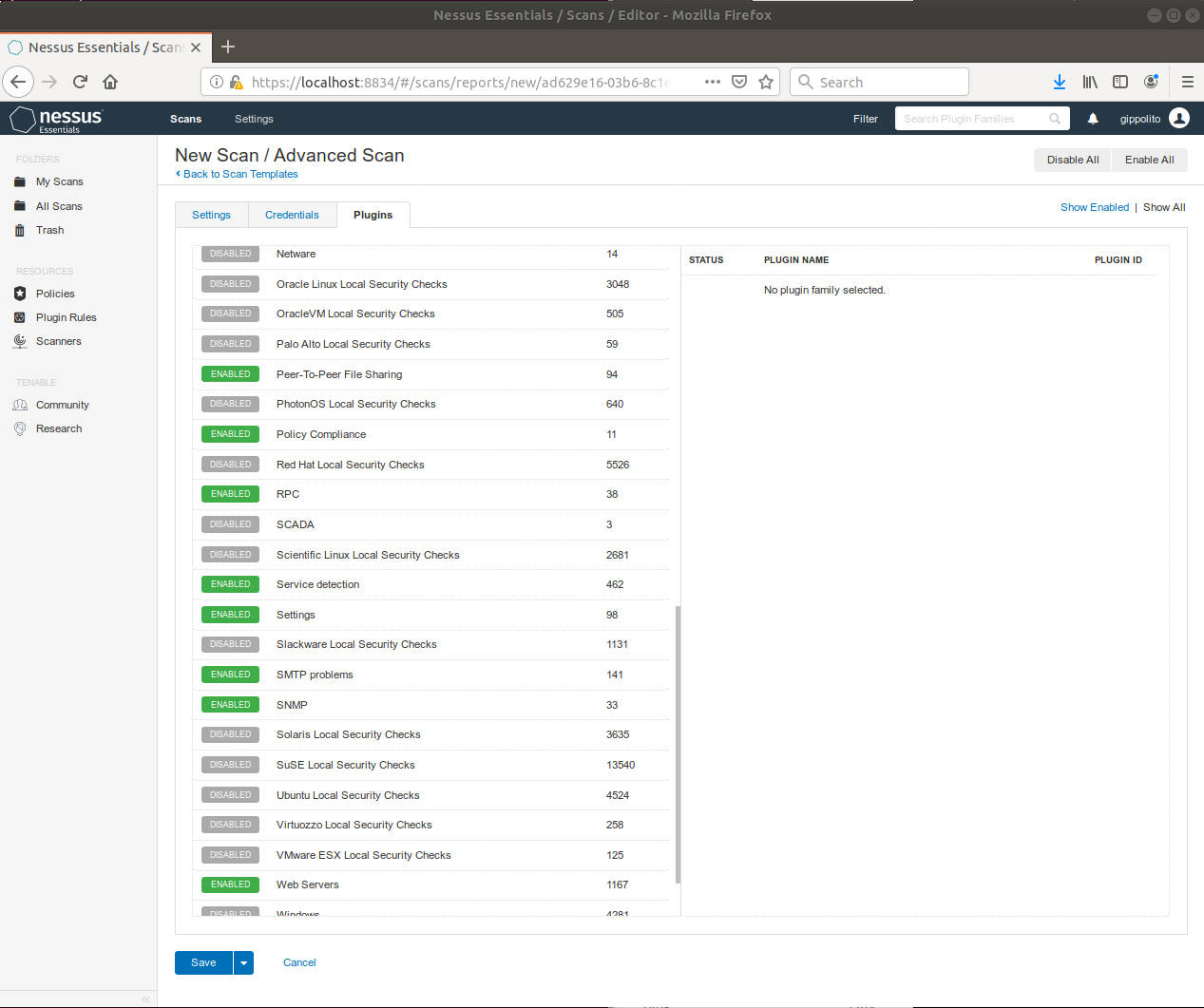
Task: Open page actions three-dot menu
Action: [x=712, y=82]
